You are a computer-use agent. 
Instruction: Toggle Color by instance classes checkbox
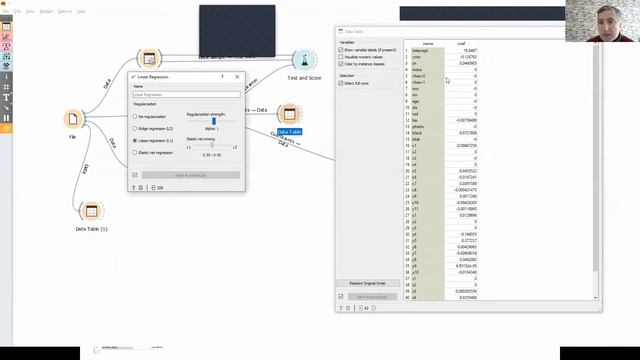[341, 64]
